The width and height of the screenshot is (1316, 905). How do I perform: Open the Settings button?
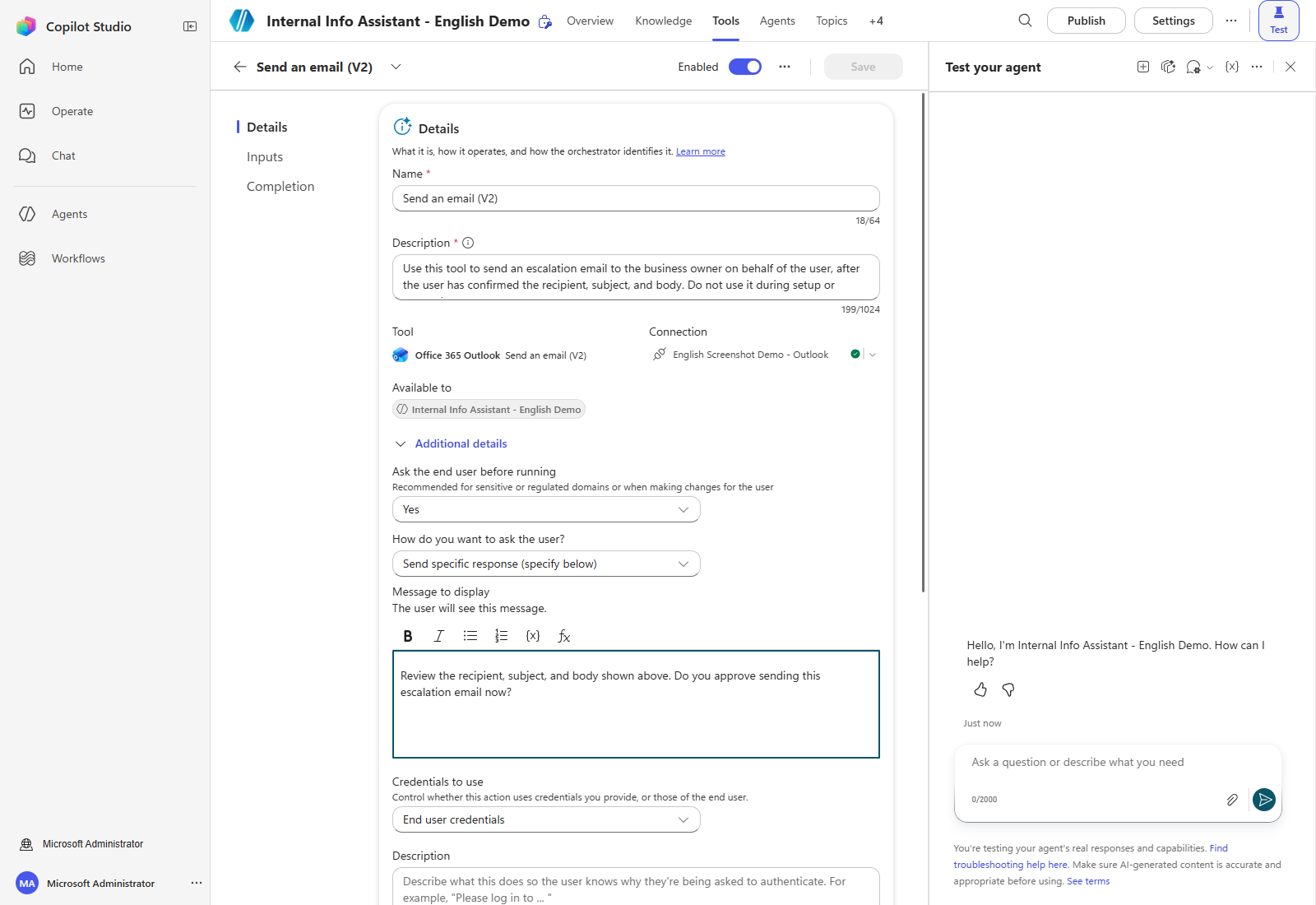(x=1173, y=21)
